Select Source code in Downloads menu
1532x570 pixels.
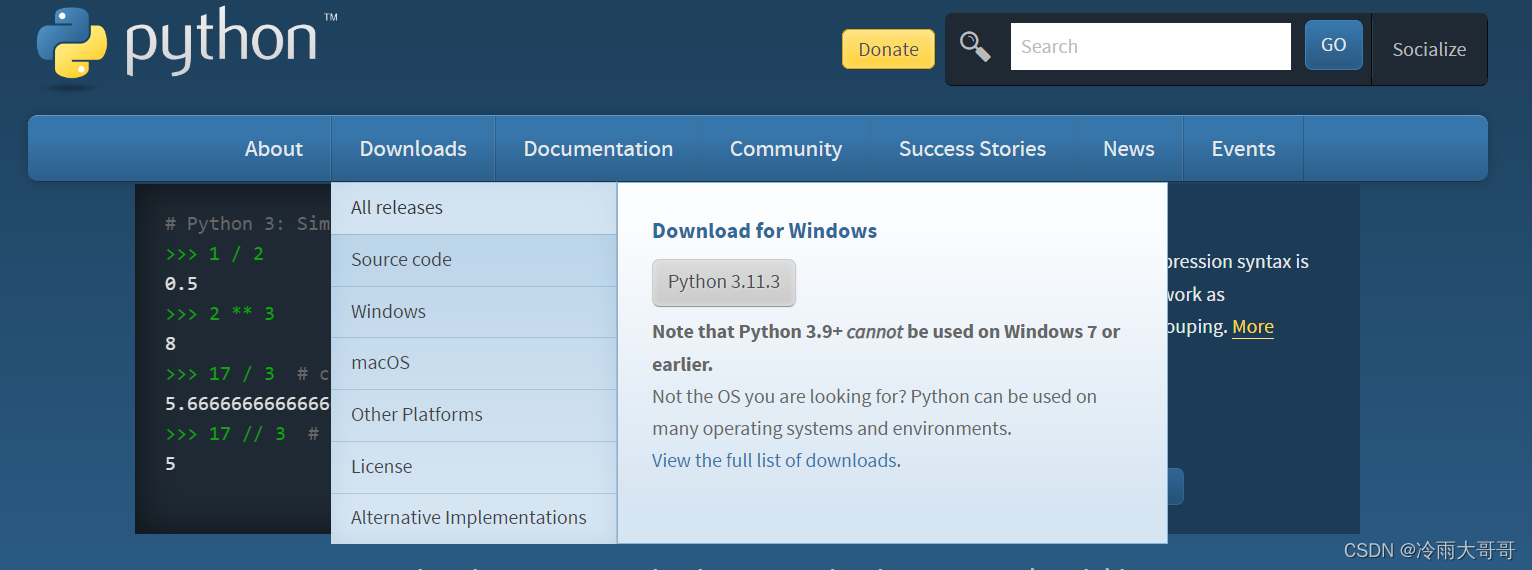[401, 260]
